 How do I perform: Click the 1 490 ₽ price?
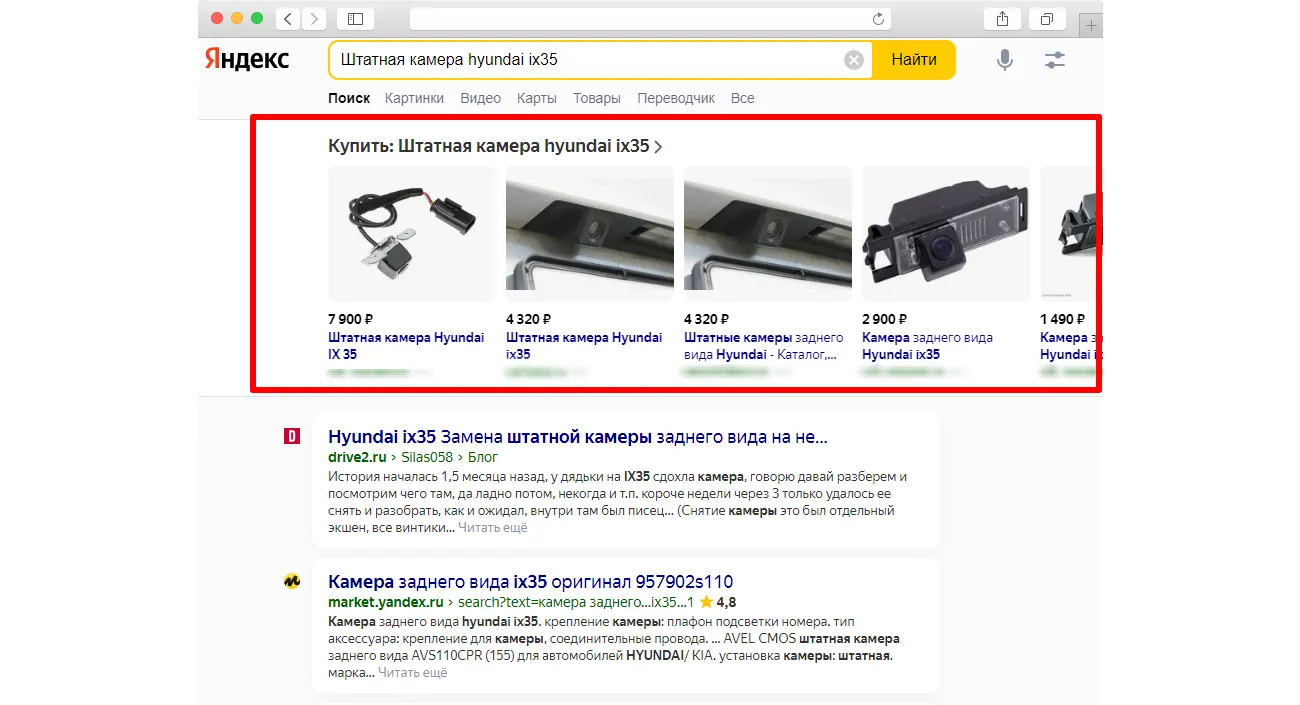click(1063, 319)
